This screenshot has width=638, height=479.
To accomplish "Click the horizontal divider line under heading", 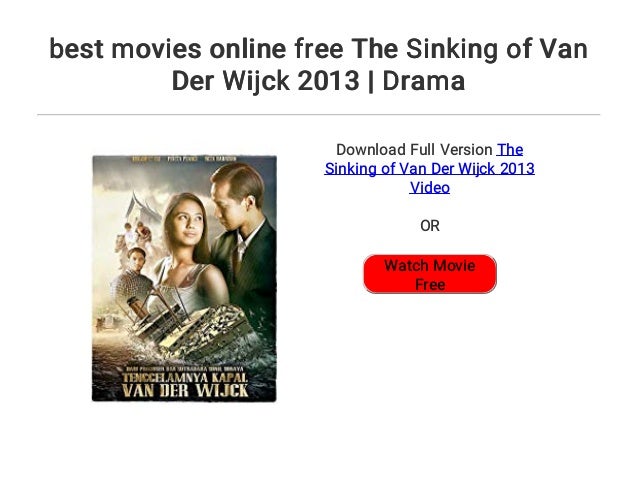I will [x=319, y=115].
